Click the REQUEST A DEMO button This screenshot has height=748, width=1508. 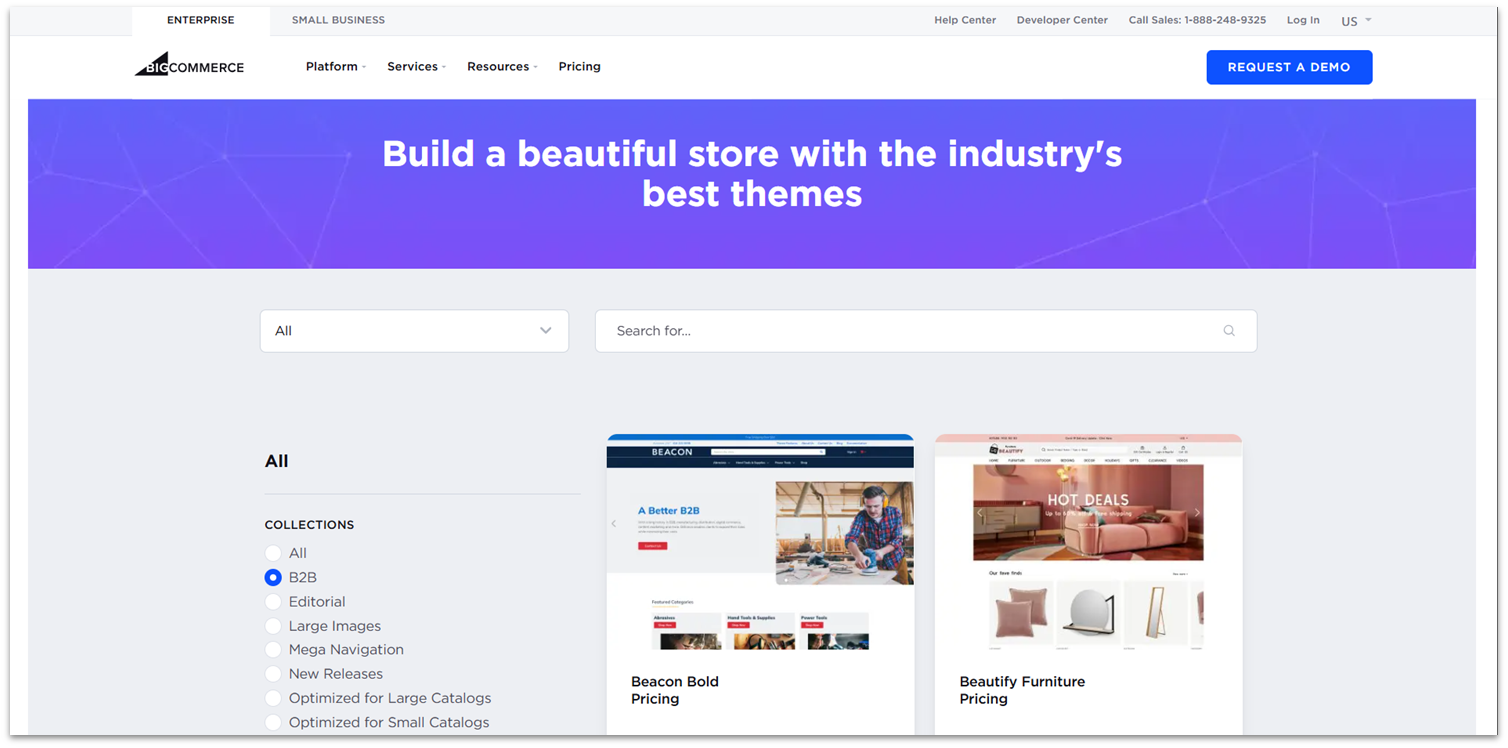1289,67
